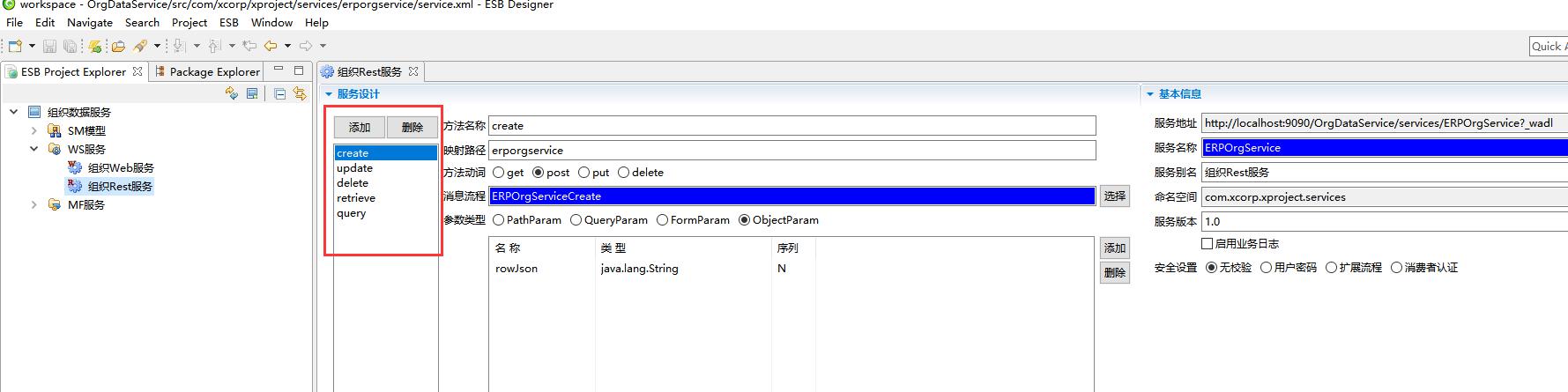Choose the FormParam parameter type

click(663, 220)
